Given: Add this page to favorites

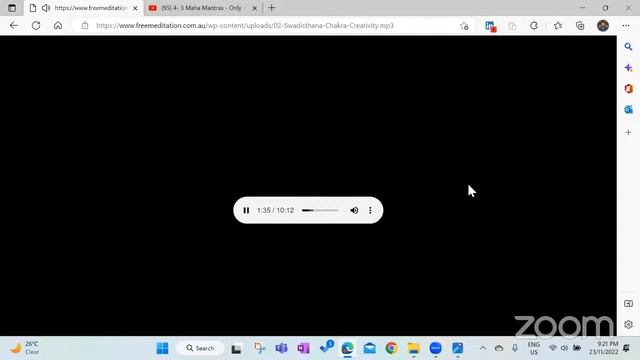Looking at the screenshot, I should pos(464,26).
